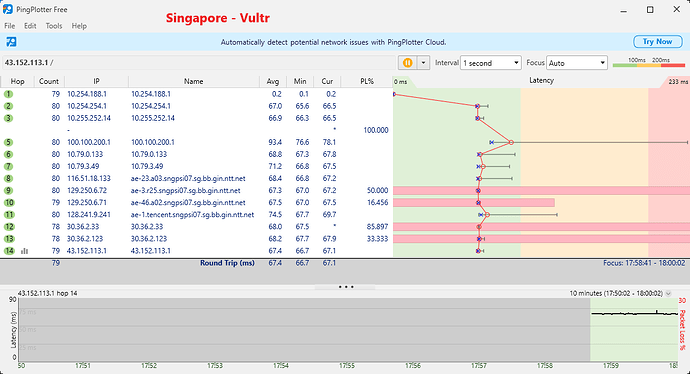Click the Avg column header
Screen dimensions: 690x374
pyautogui.click(x=273, y=81)
